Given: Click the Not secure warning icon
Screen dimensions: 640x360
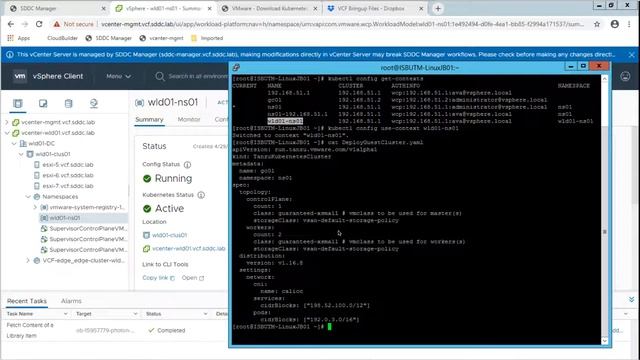Looking at the screenshot, I should point(57,24).
